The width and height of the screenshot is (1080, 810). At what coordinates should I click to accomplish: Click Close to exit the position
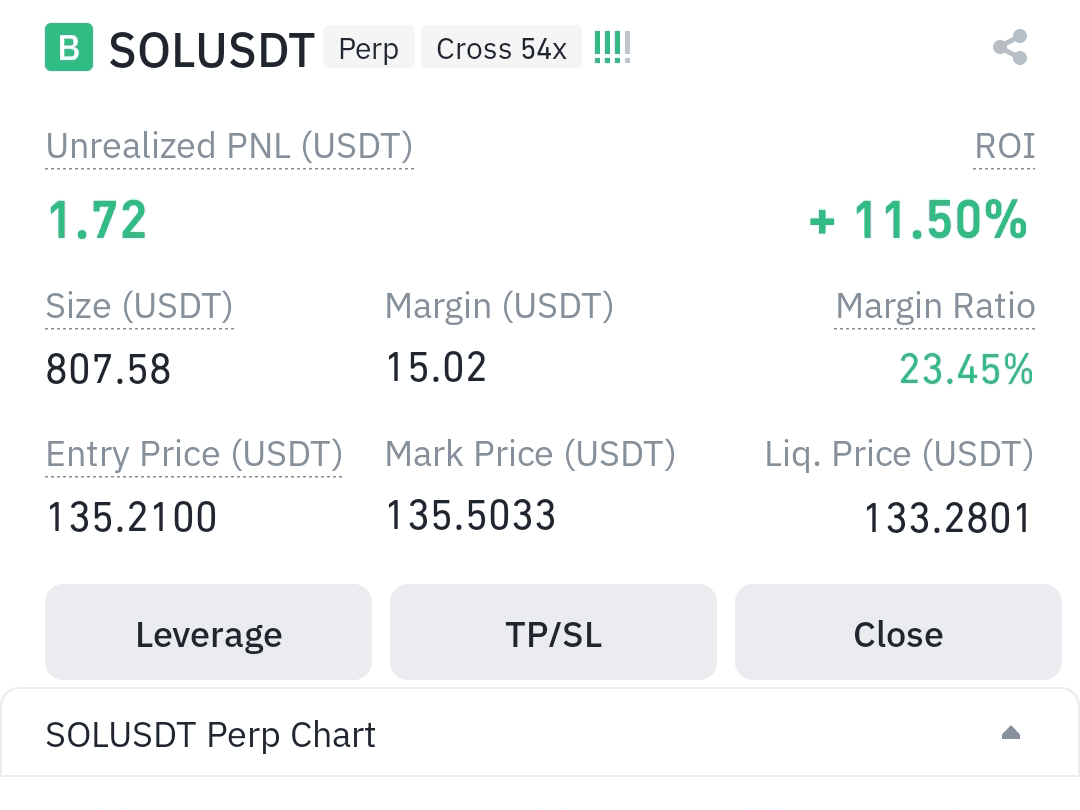coord(898,632)
